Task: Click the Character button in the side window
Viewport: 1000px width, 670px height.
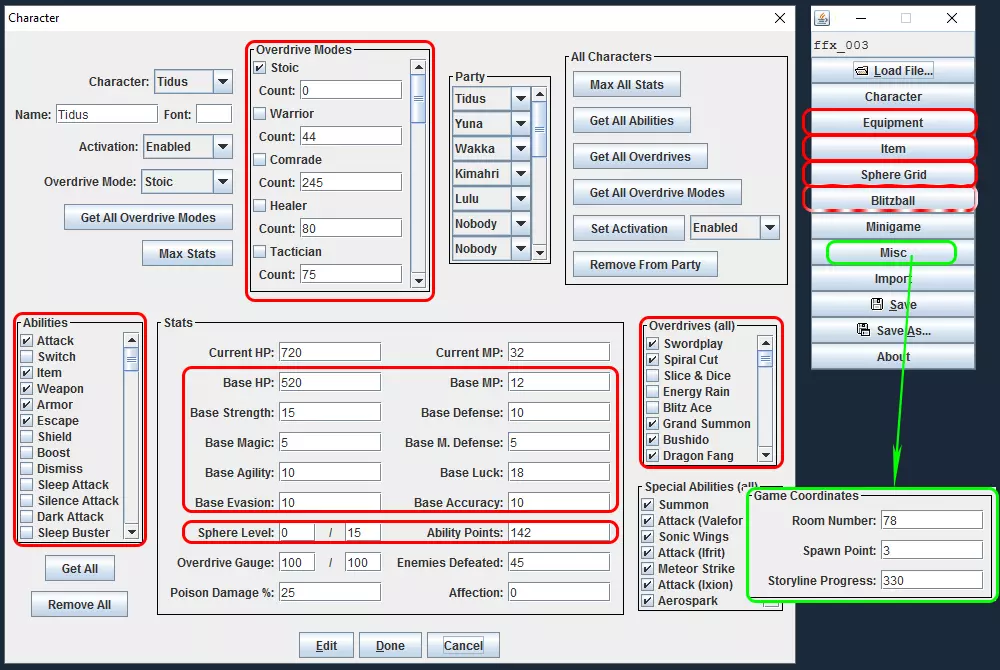Action: pos(893,97)
